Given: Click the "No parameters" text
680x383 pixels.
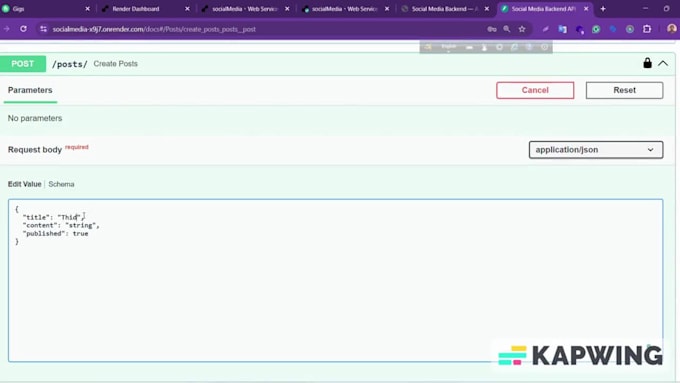Looking at the screenshot, I should tap(35, 118).
